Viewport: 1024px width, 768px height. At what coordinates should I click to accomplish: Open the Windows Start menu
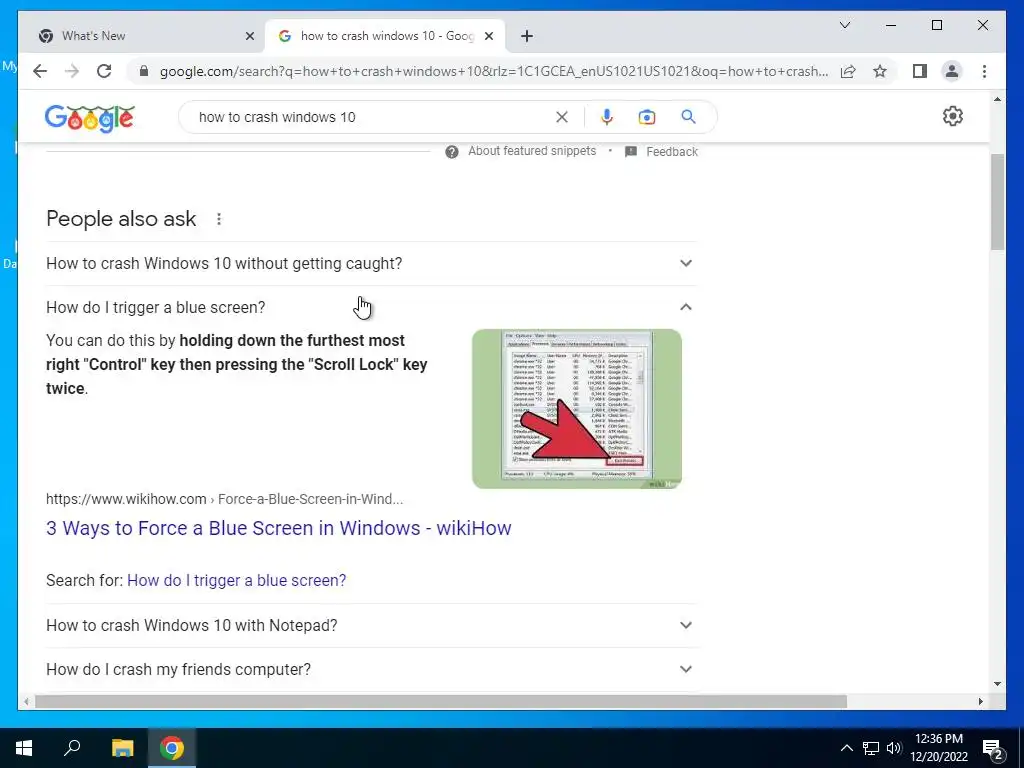click(24, 748)
